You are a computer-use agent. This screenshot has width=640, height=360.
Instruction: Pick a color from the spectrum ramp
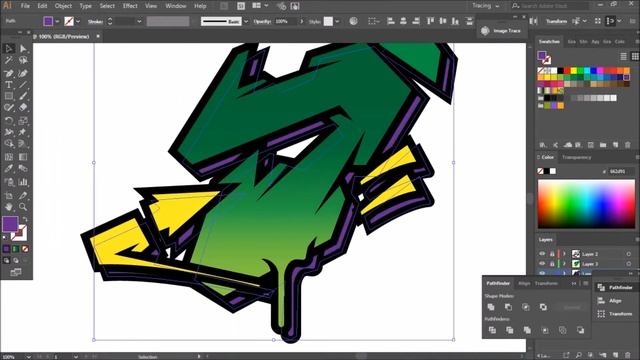586,204
